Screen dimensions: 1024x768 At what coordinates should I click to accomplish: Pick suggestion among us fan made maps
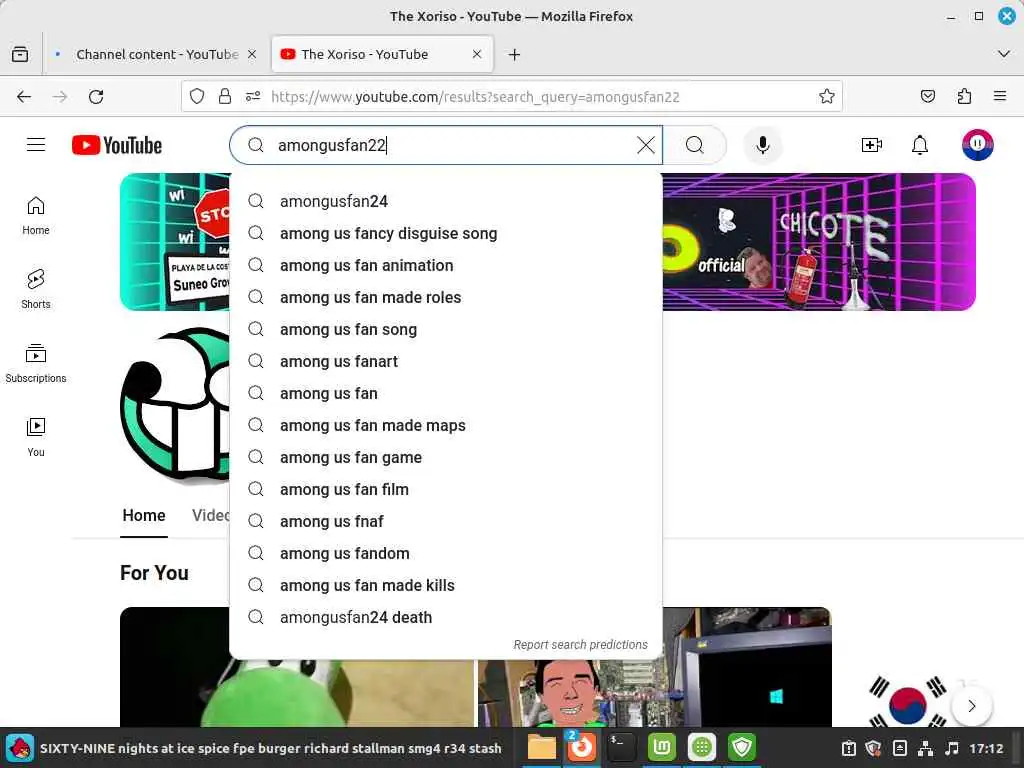coord(446,425)
